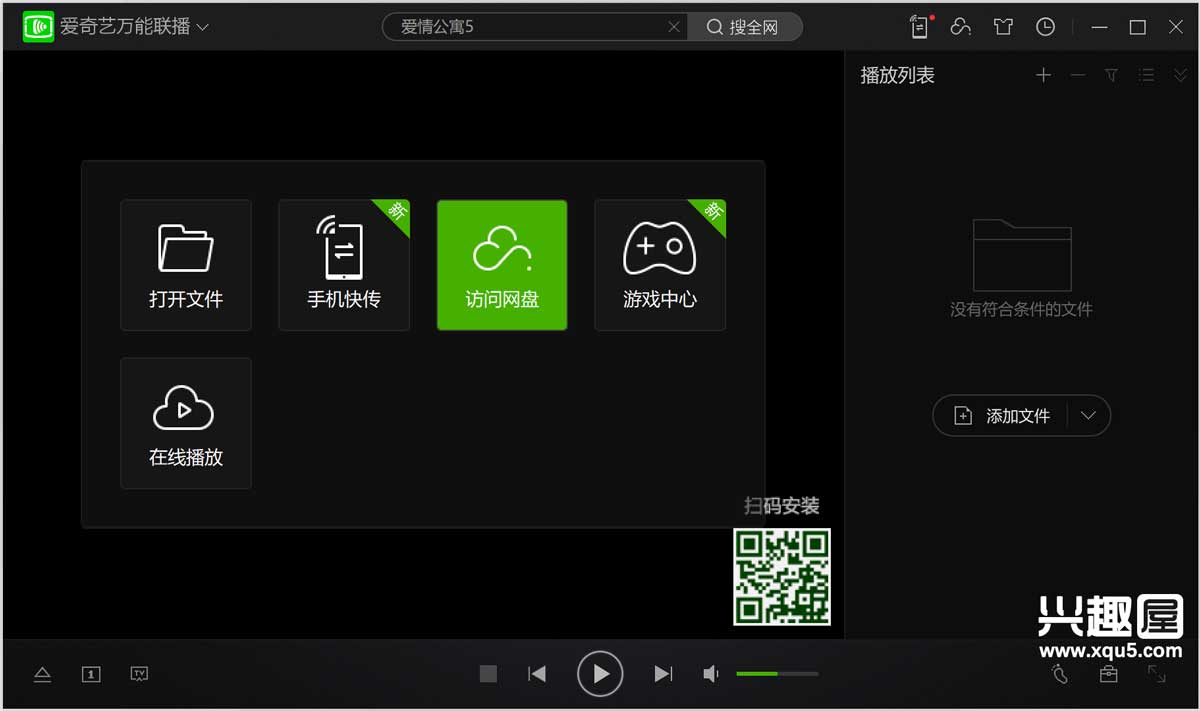1200x711 pixels.
Task: Open cloud drive icon in title bar
Action: click(x=961, y=27)
